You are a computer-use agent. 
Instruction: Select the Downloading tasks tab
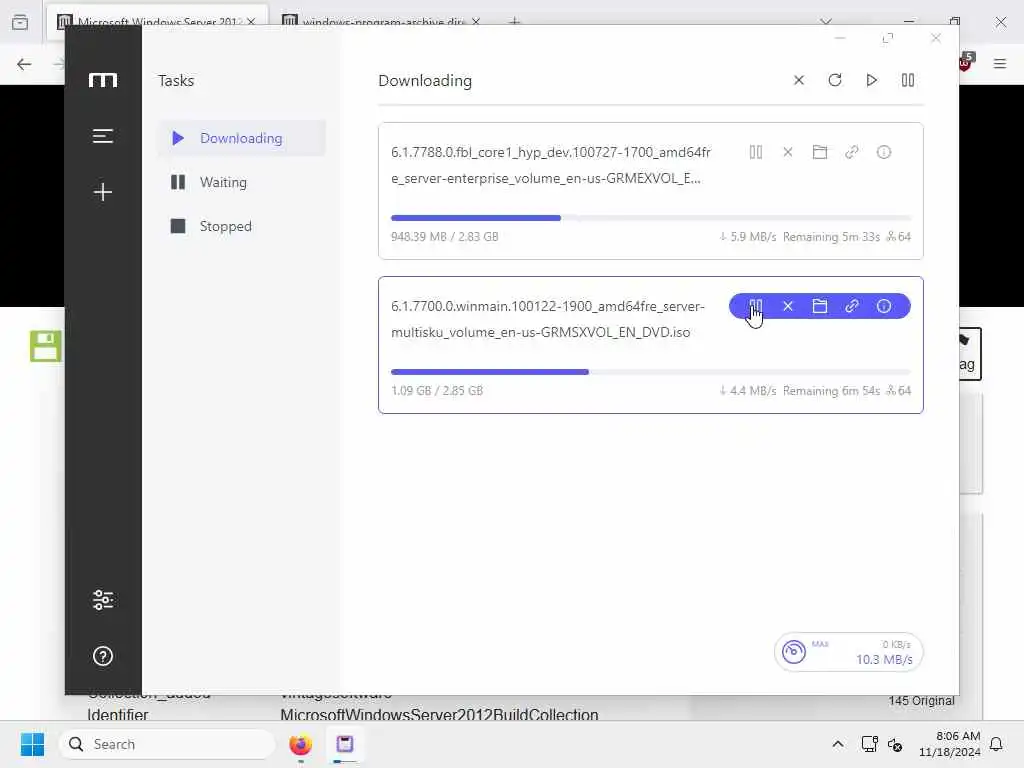242,138
